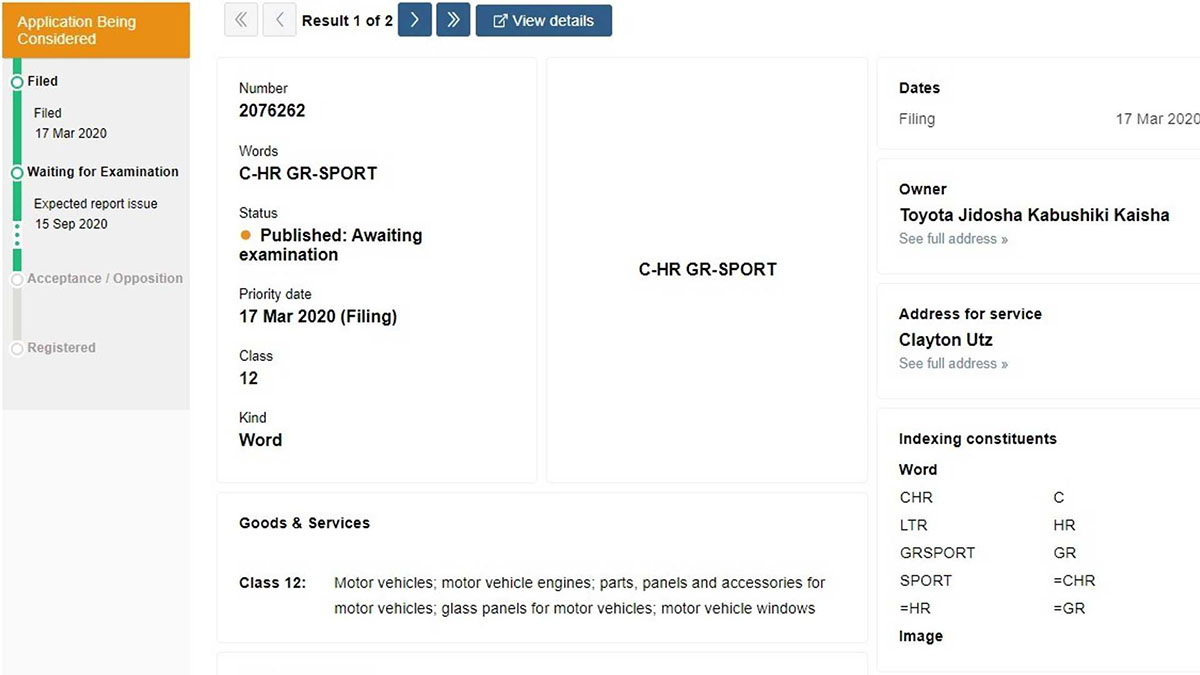The image size is (1200, 675).
Task: Click the orange status dot beside Published
Action: pos(246,235)
